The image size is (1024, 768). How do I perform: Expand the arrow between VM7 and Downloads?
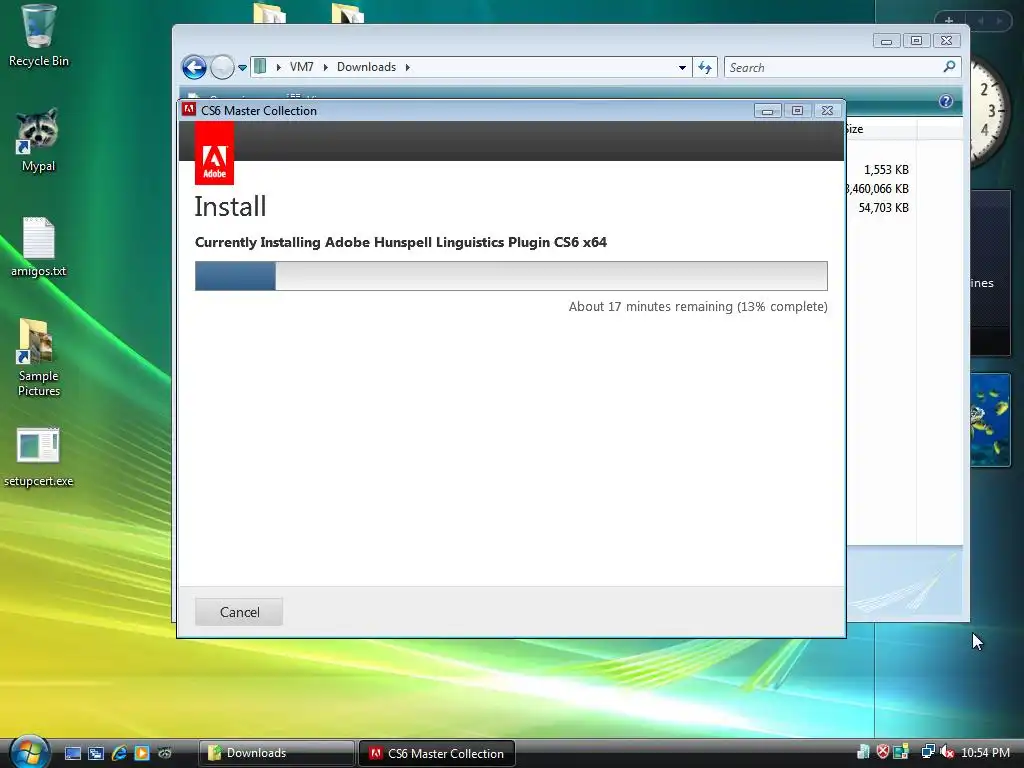(x=325, y=67)
